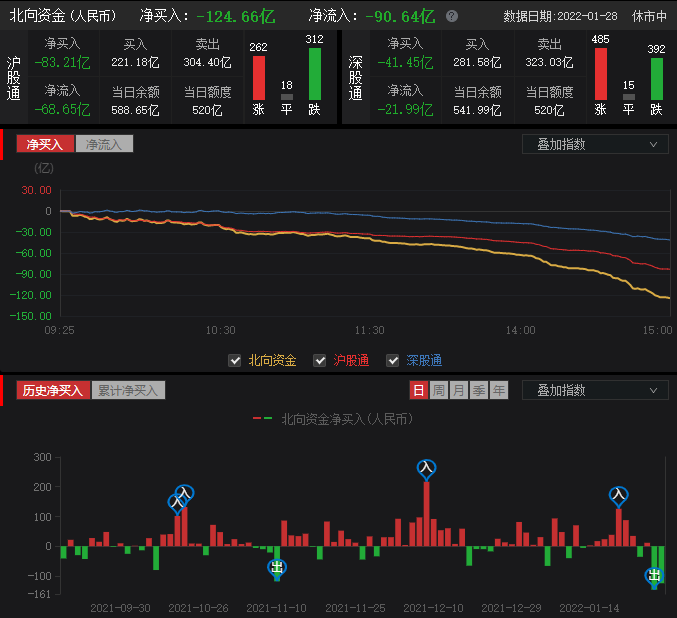
Task: Click the 出 marker at the chart's right end
Action: coord(654,575)
